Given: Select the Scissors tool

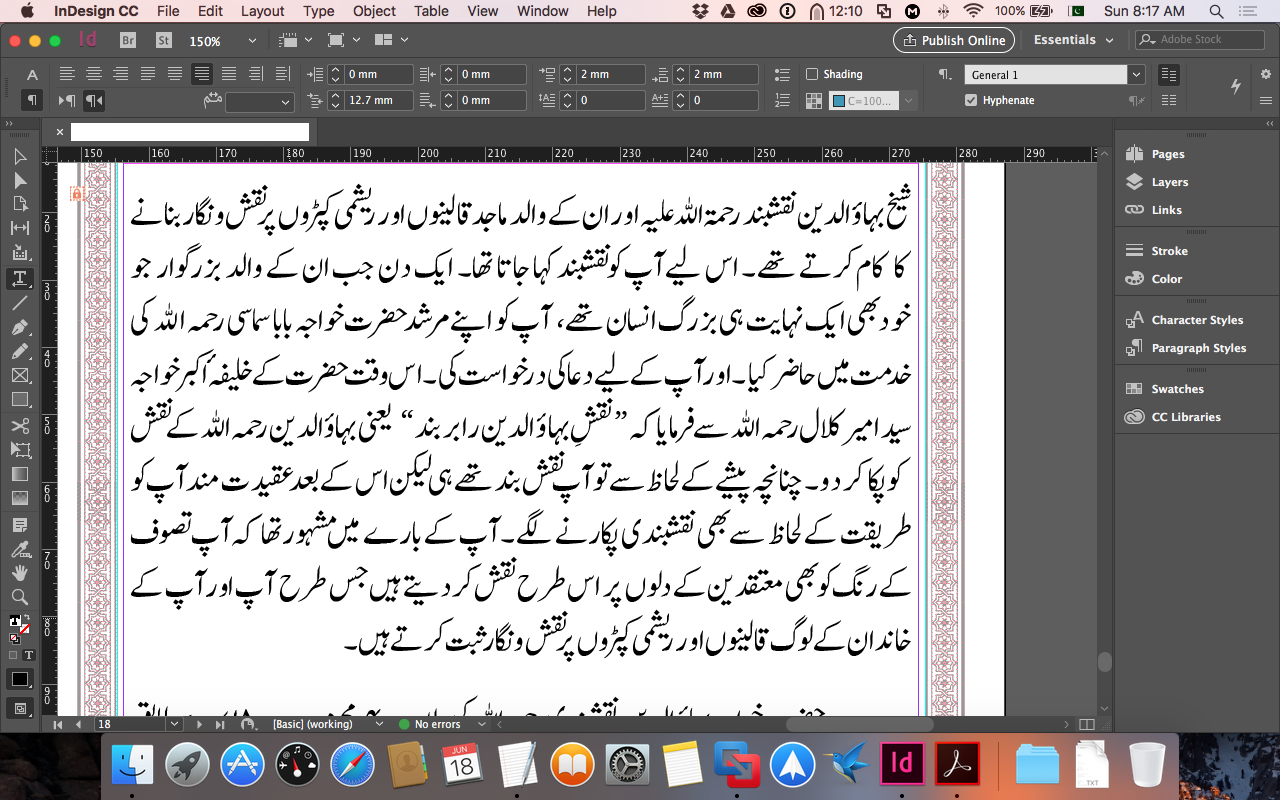Looking at the screenshot, I should (x=20, y=426).
